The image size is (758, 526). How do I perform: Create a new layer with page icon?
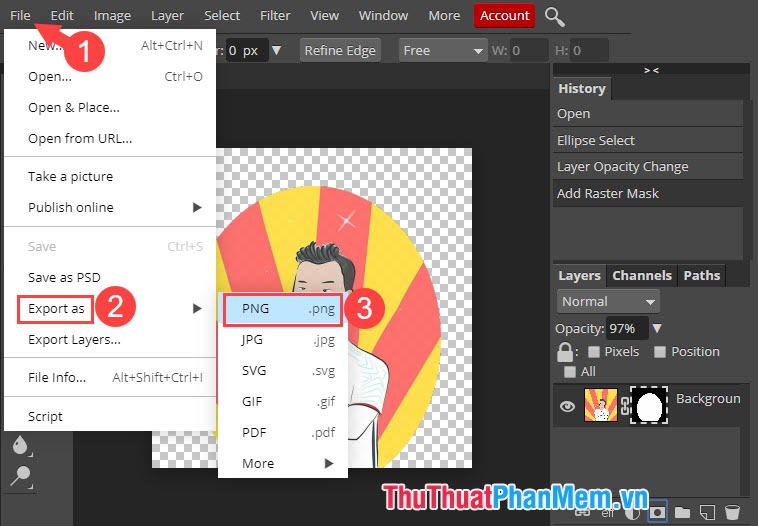[x=708, y=512]
